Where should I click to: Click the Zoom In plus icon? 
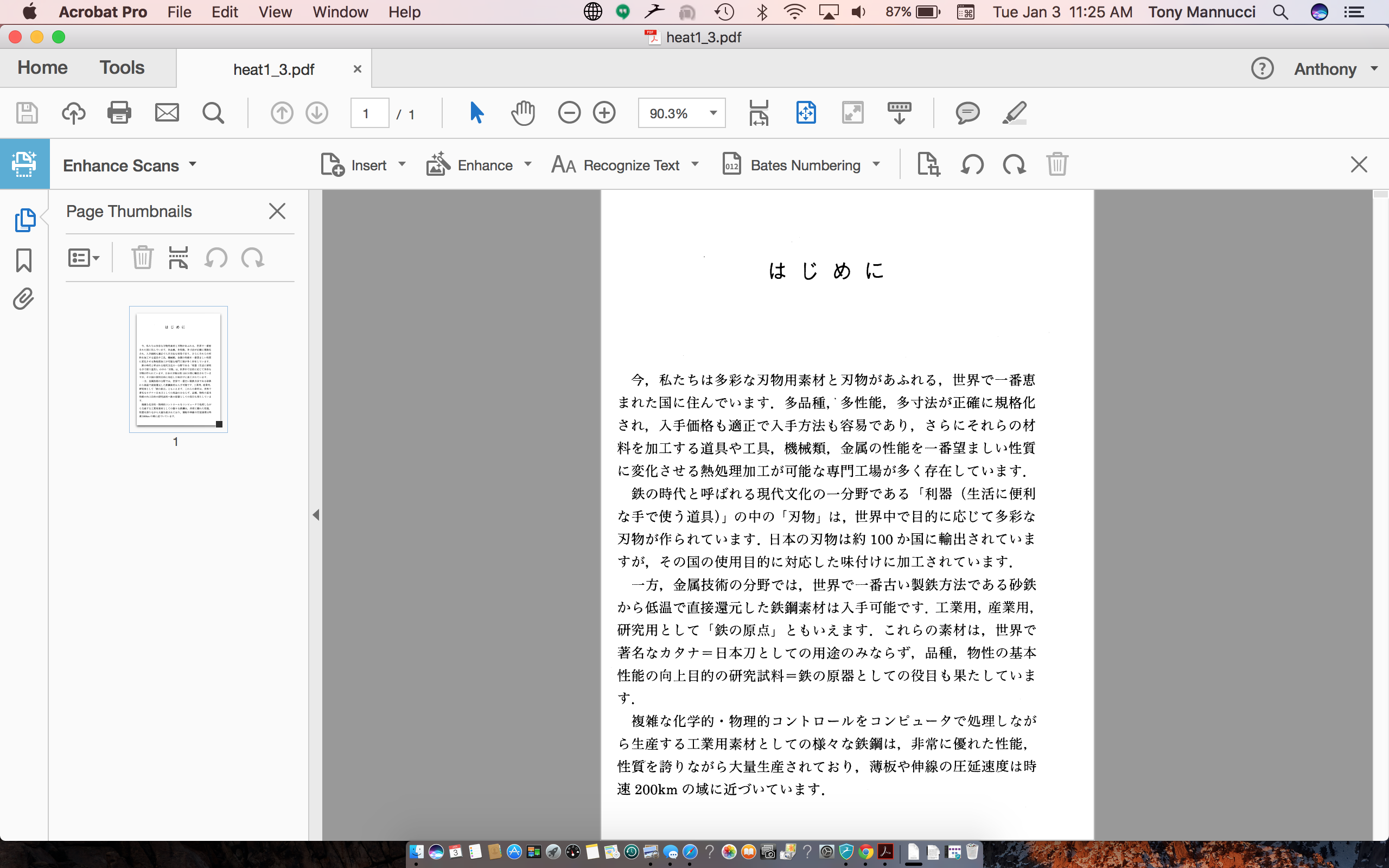[x=604, y=113]
